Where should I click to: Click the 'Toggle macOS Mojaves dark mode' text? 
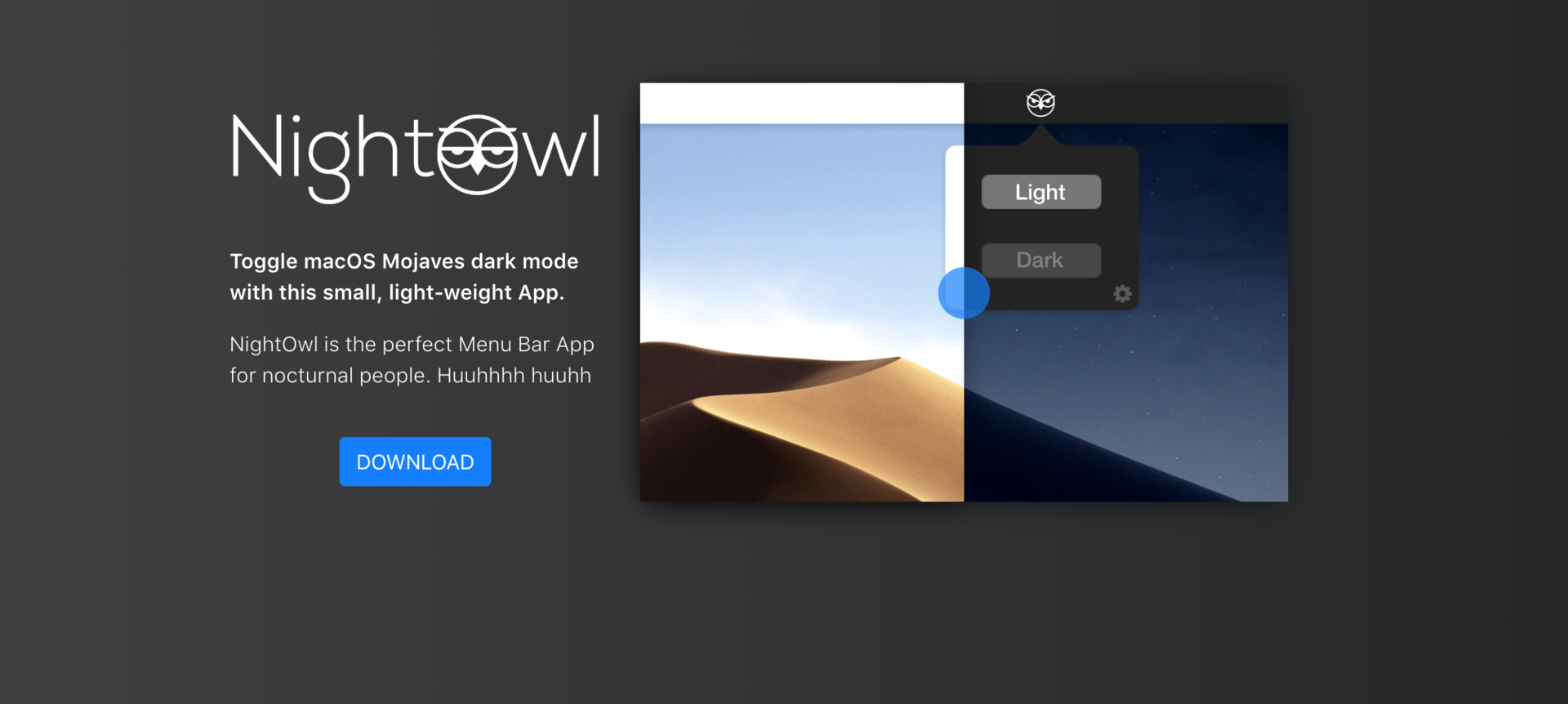click(x=404, y=261)
